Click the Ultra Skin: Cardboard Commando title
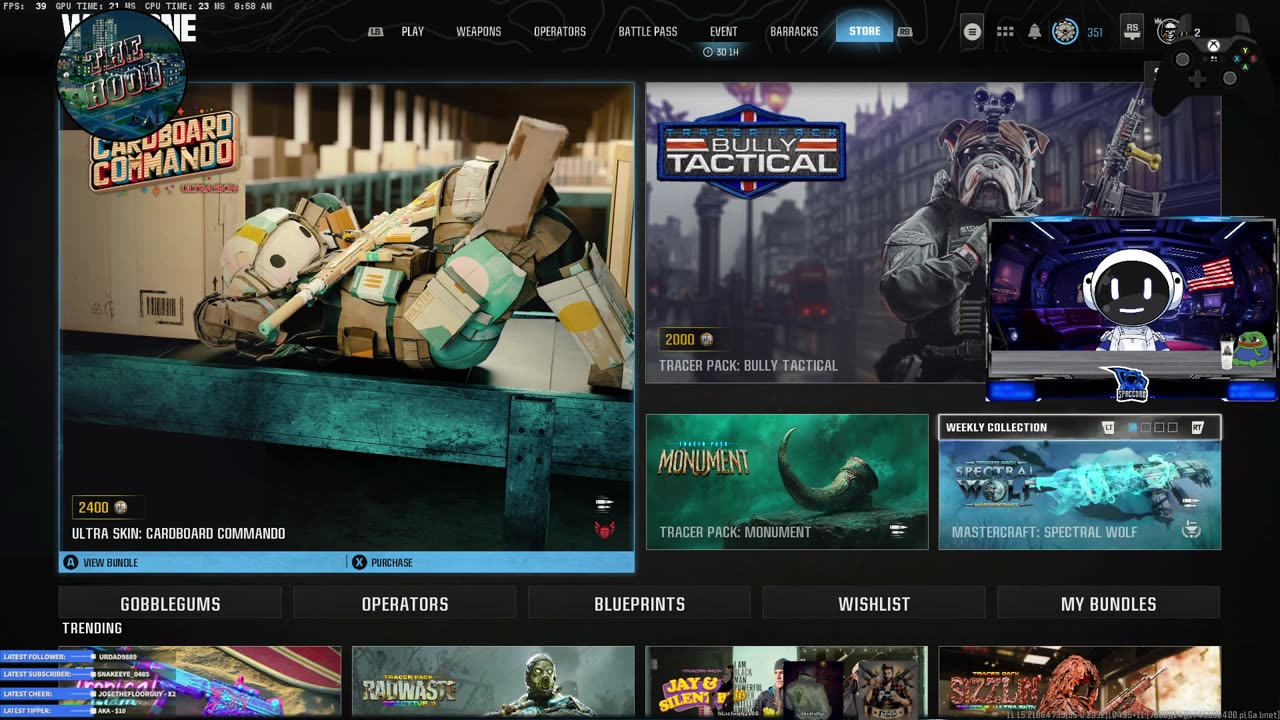1280x720 pixels. (179, 533)
